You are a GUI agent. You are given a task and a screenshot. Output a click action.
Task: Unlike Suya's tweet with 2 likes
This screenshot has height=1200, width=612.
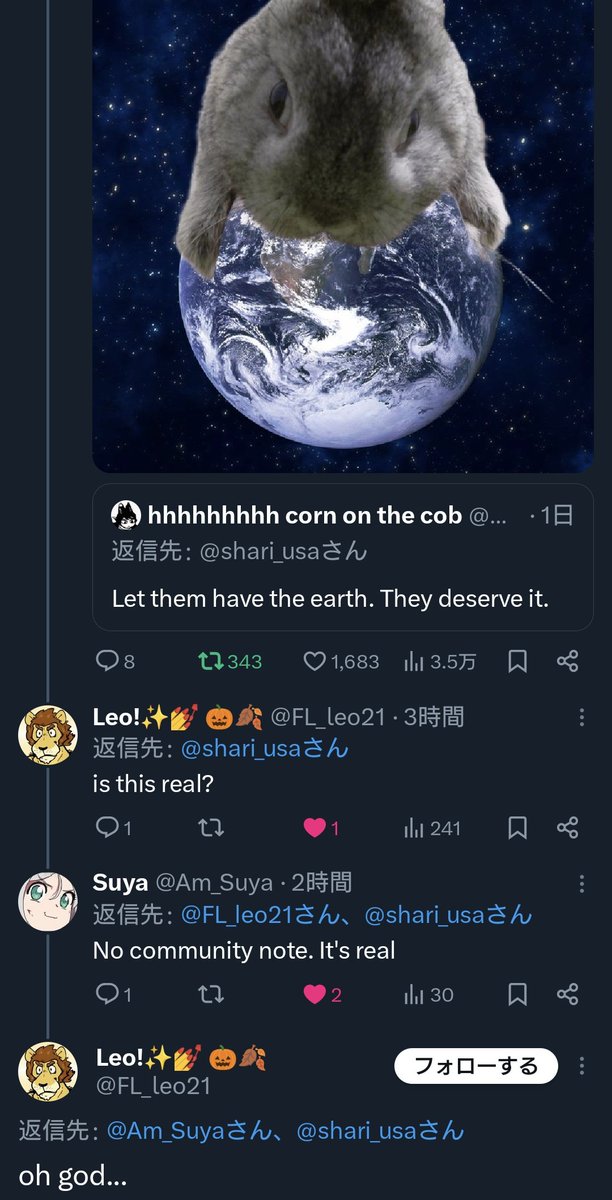pos(322,993)
